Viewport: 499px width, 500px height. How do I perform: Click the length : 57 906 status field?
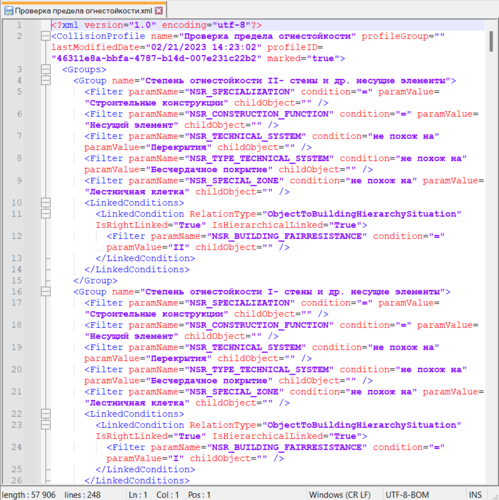pos(29,495)
